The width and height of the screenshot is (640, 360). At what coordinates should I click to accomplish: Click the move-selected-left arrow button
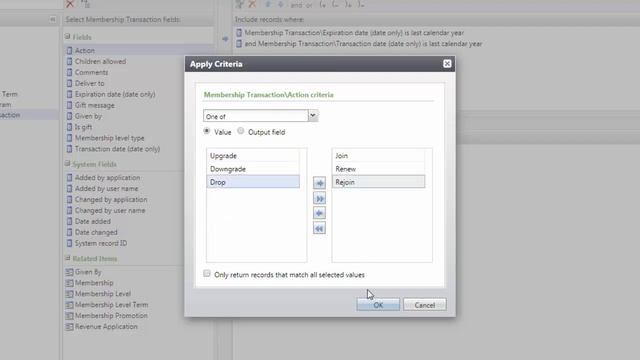pyautogui.click(x=319, y=213)
